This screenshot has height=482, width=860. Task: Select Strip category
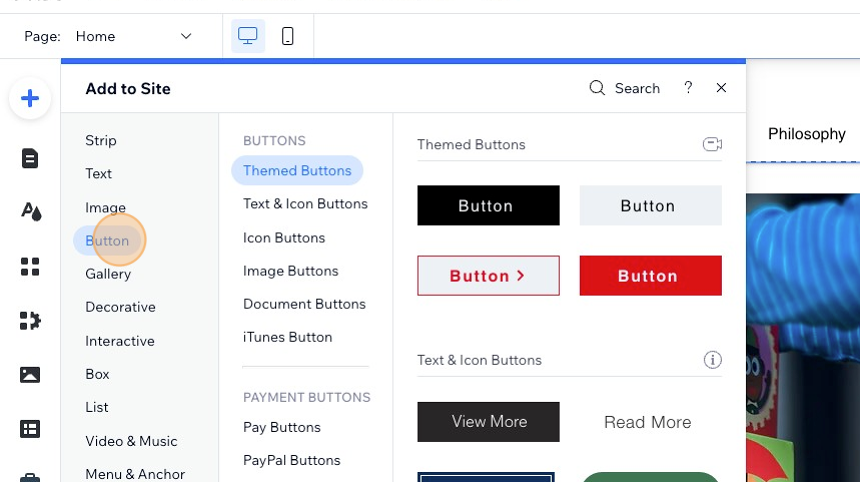click(x=101, y=140)
